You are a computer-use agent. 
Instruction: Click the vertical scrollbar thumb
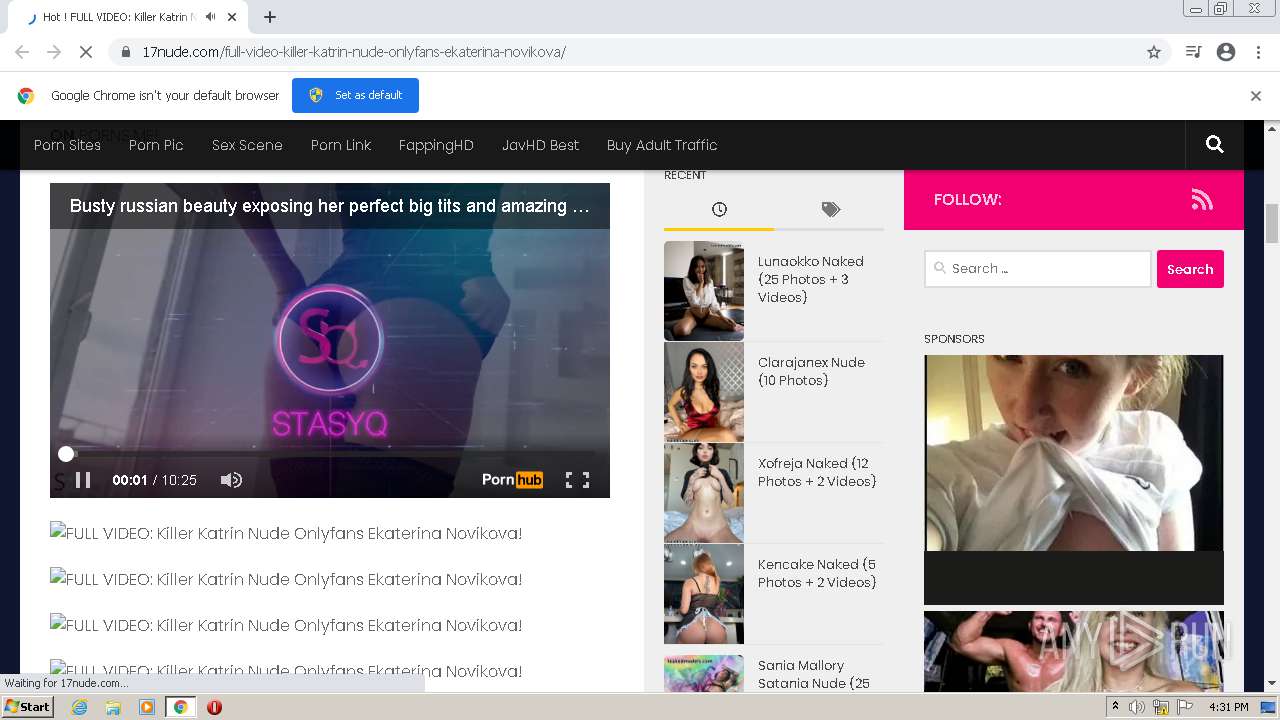(1272, 223)
